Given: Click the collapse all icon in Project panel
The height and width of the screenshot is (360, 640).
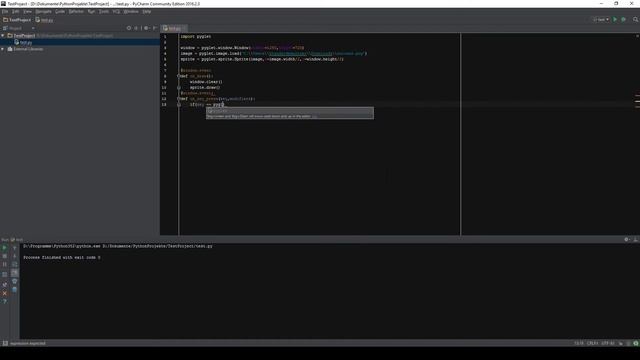Looking at the screenshot, I should pos(137,28).
